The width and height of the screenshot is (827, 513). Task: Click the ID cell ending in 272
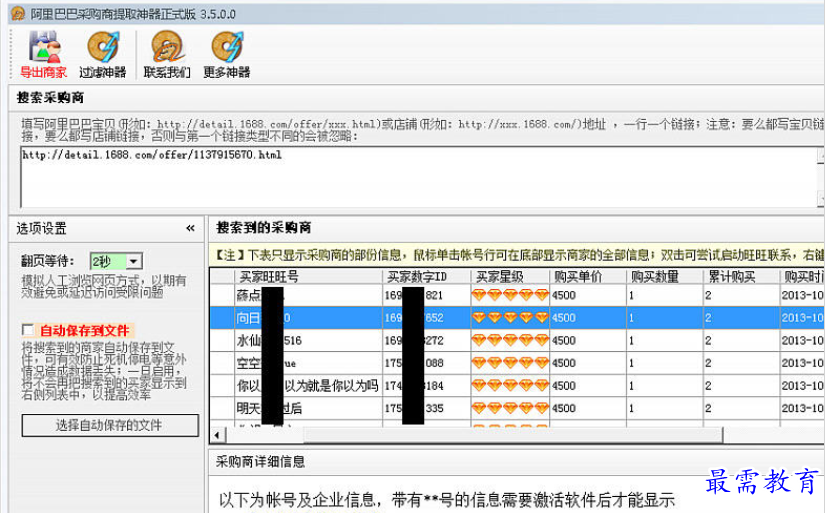point(426,341)
